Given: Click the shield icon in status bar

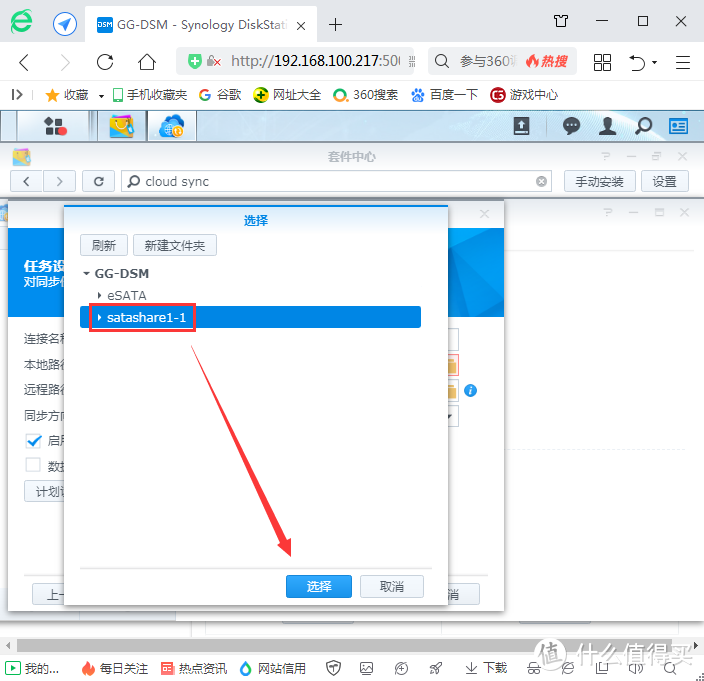Looking at the screenshot, I should pyautogui.click(x=333, y=668).
